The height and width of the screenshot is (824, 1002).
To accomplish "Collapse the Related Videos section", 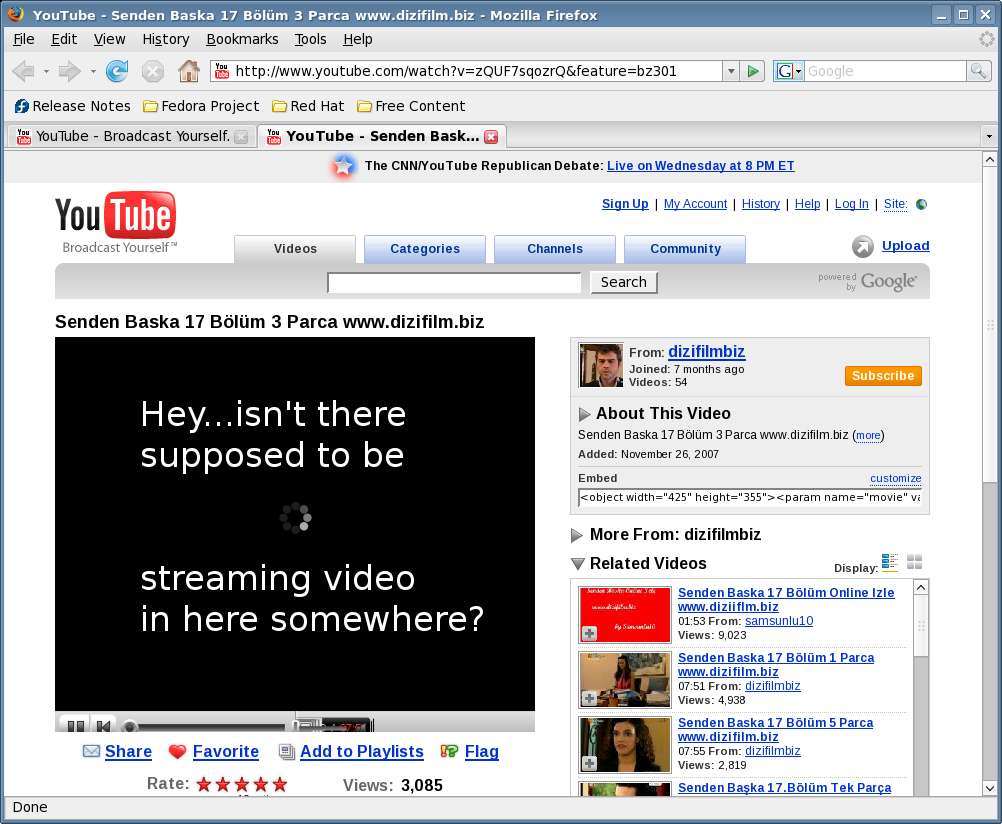I will pos(578,563).
